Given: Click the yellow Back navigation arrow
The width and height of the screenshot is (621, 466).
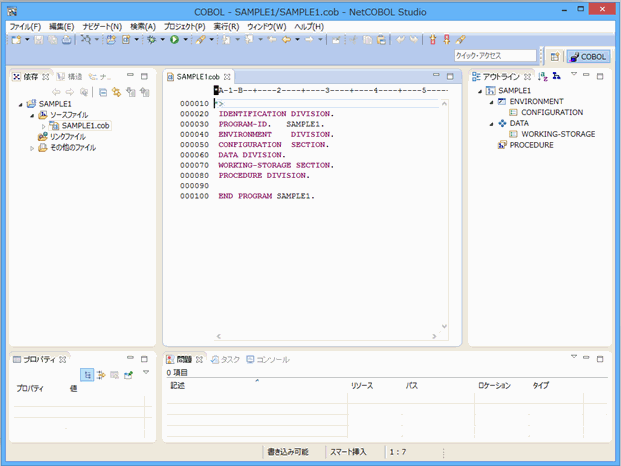Looking at the screenshot, I should coord(286,40).
